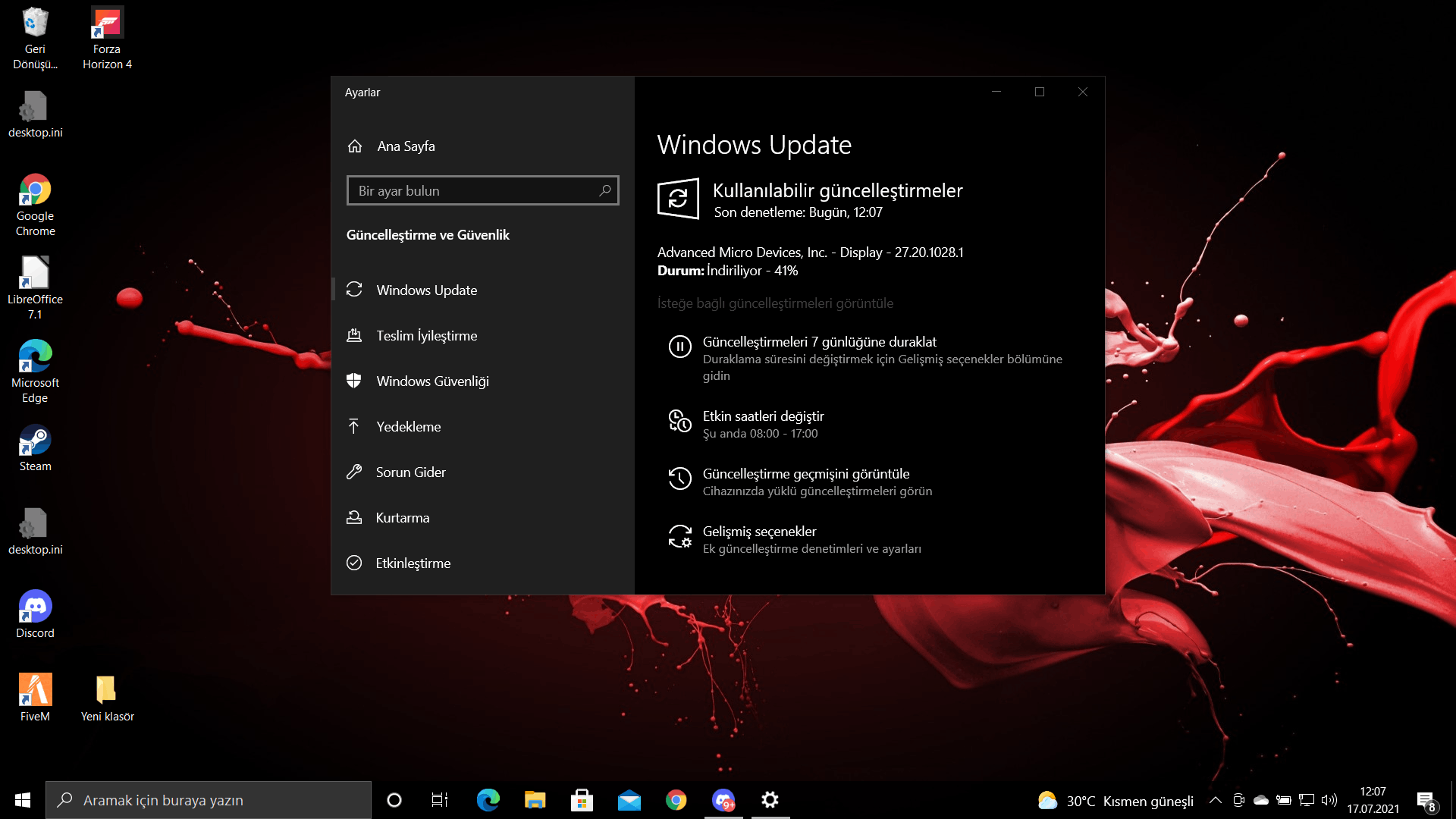Select Windows Update in sidebar
The image size is (1456, 819).
tap(426, 290)
